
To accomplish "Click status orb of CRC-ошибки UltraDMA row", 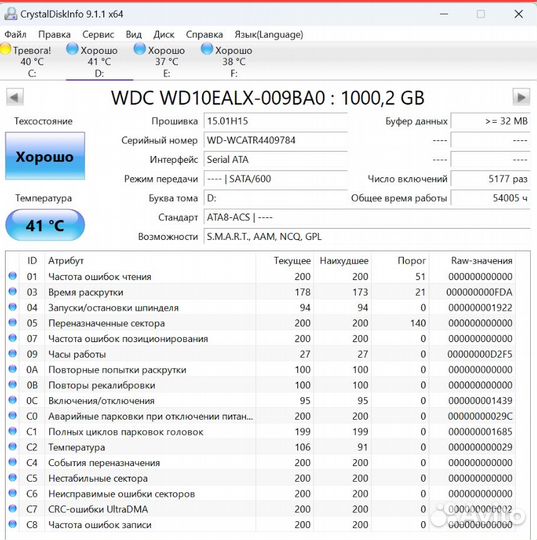I will tap(13, 508).
